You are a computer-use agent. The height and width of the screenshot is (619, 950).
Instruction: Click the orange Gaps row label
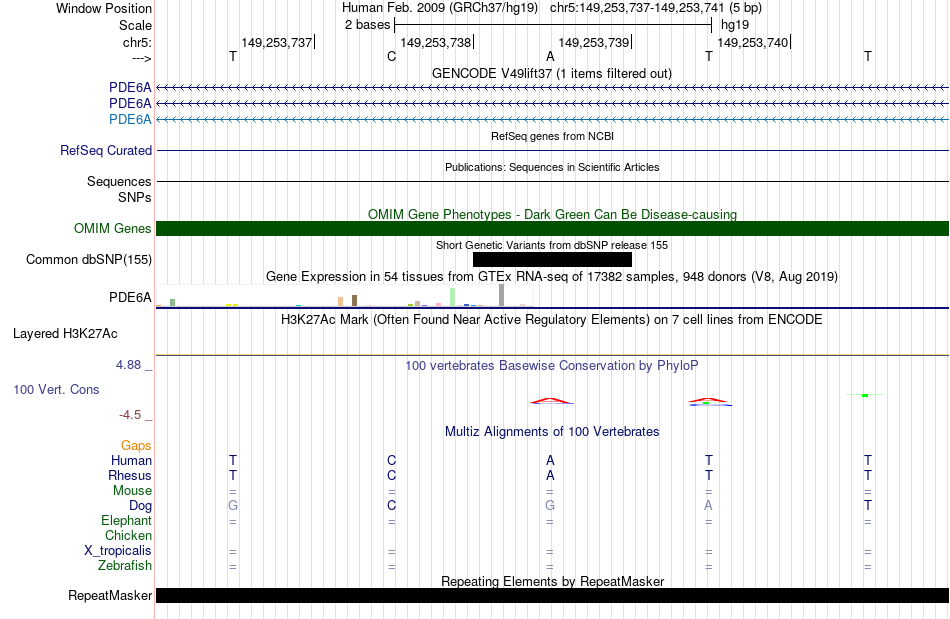coord(136,446)
